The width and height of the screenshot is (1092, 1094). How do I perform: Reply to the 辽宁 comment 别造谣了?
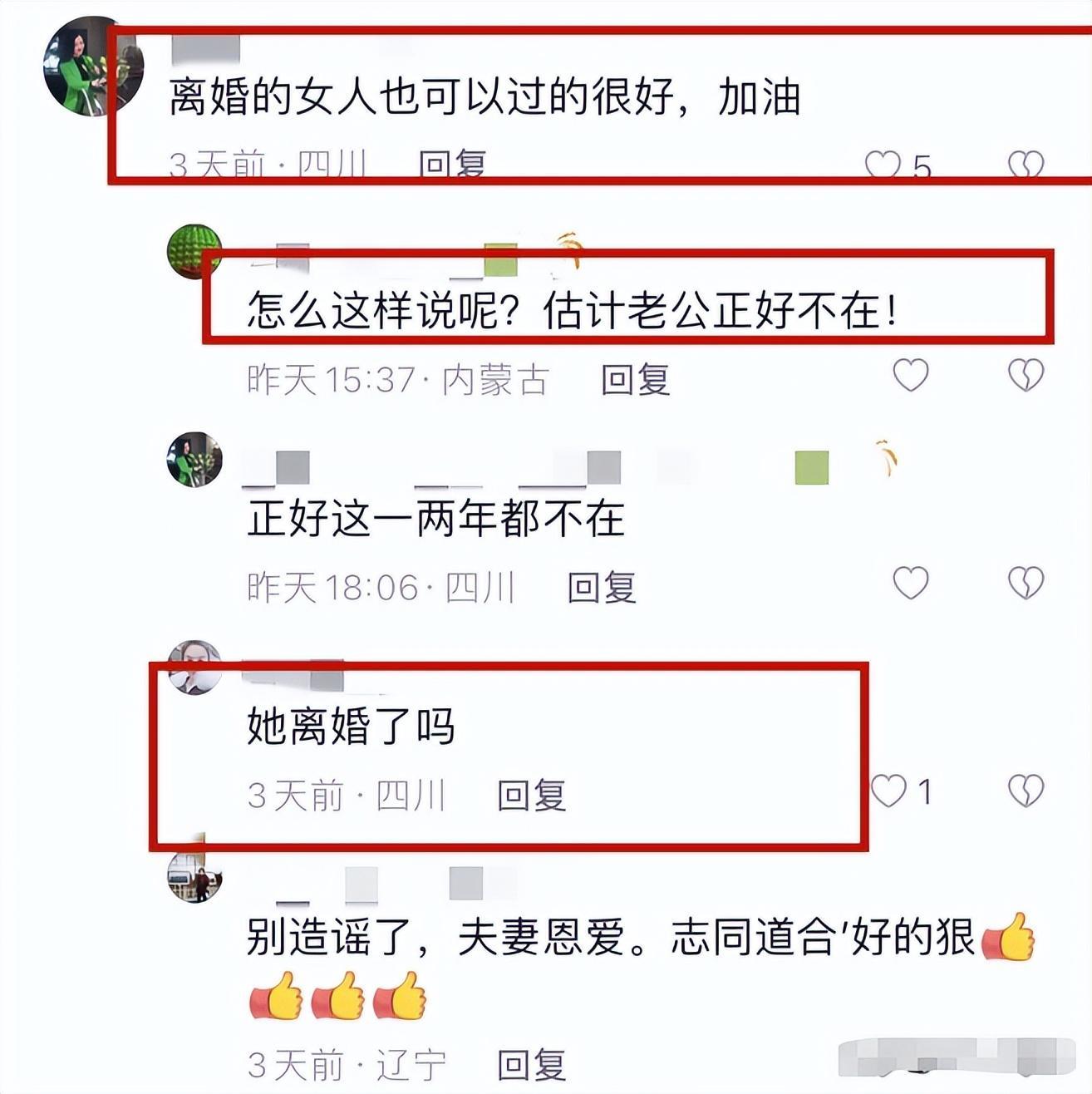[x=532, y=1065]
